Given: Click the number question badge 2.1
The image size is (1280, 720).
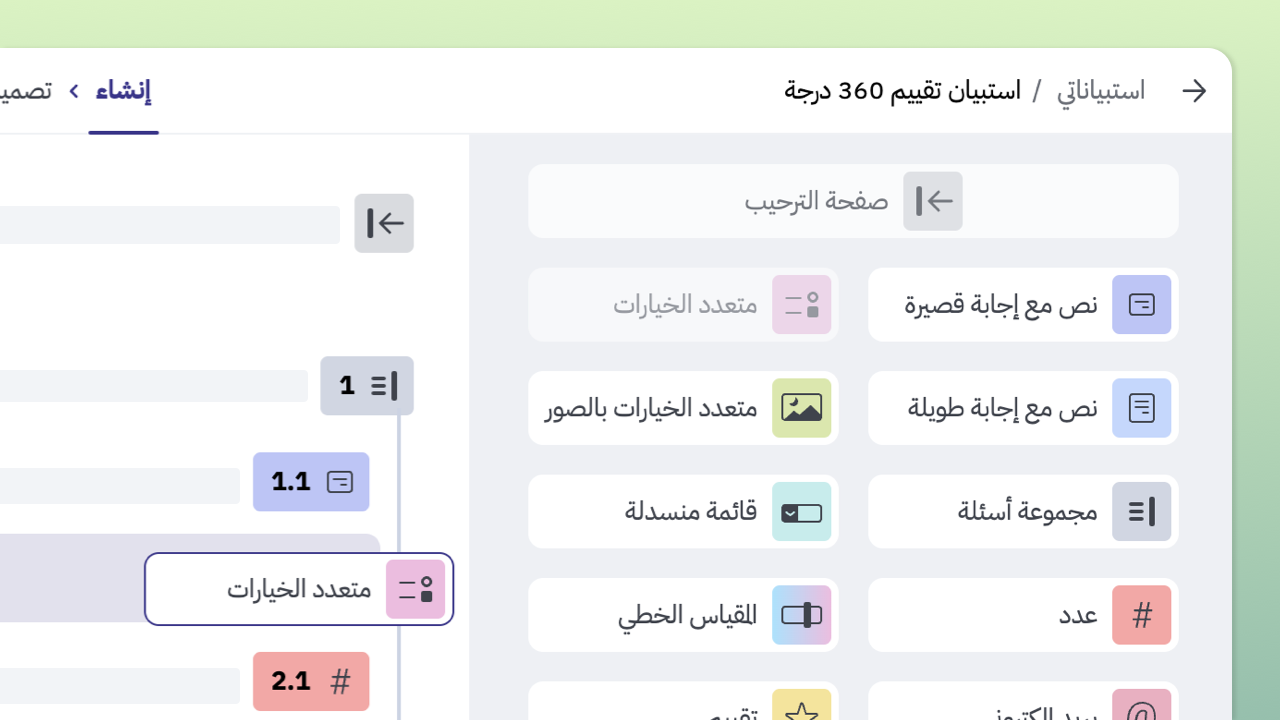Looking at the screenshot, I should (311, 681).
